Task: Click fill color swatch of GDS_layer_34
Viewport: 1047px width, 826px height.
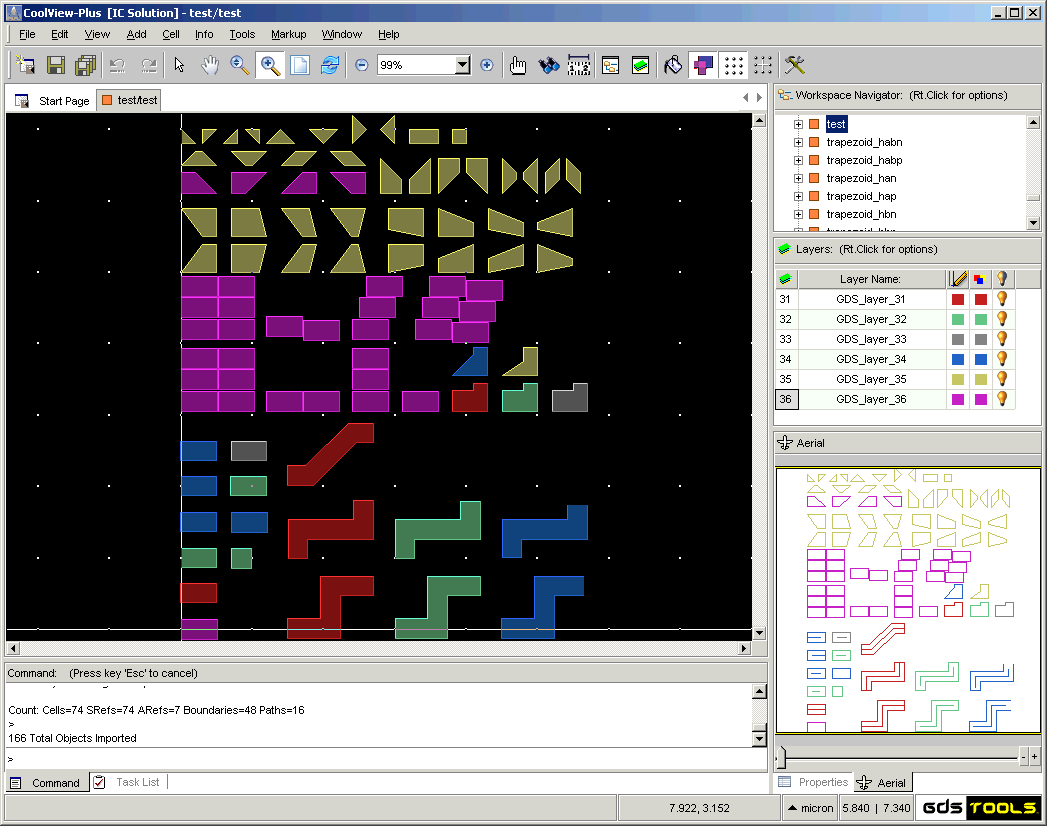Action: [x=980, y=359]
